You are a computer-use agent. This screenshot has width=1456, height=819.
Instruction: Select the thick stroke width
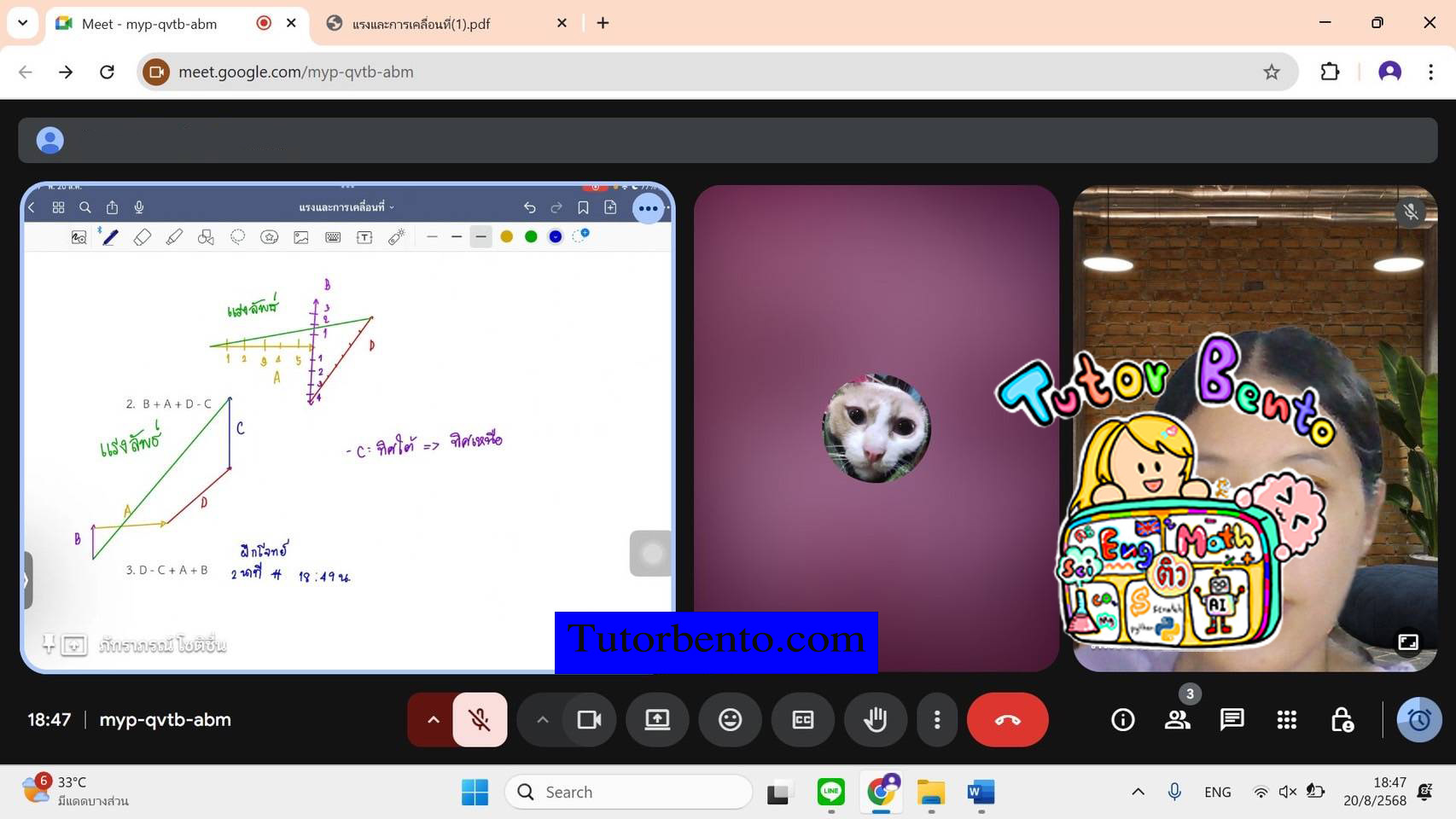coord(480,236)
